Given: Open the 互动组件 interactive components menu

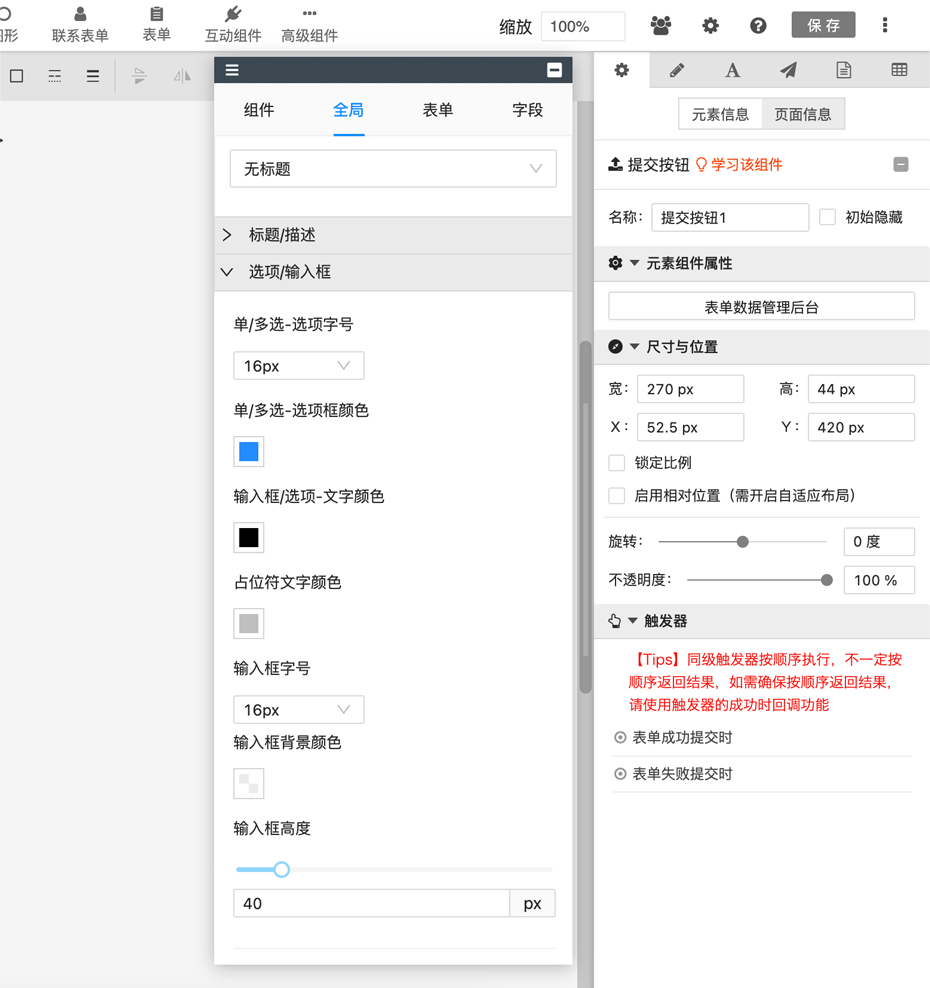Looking at the screenshot, I should pyautogui.click(x=233, y=25).
